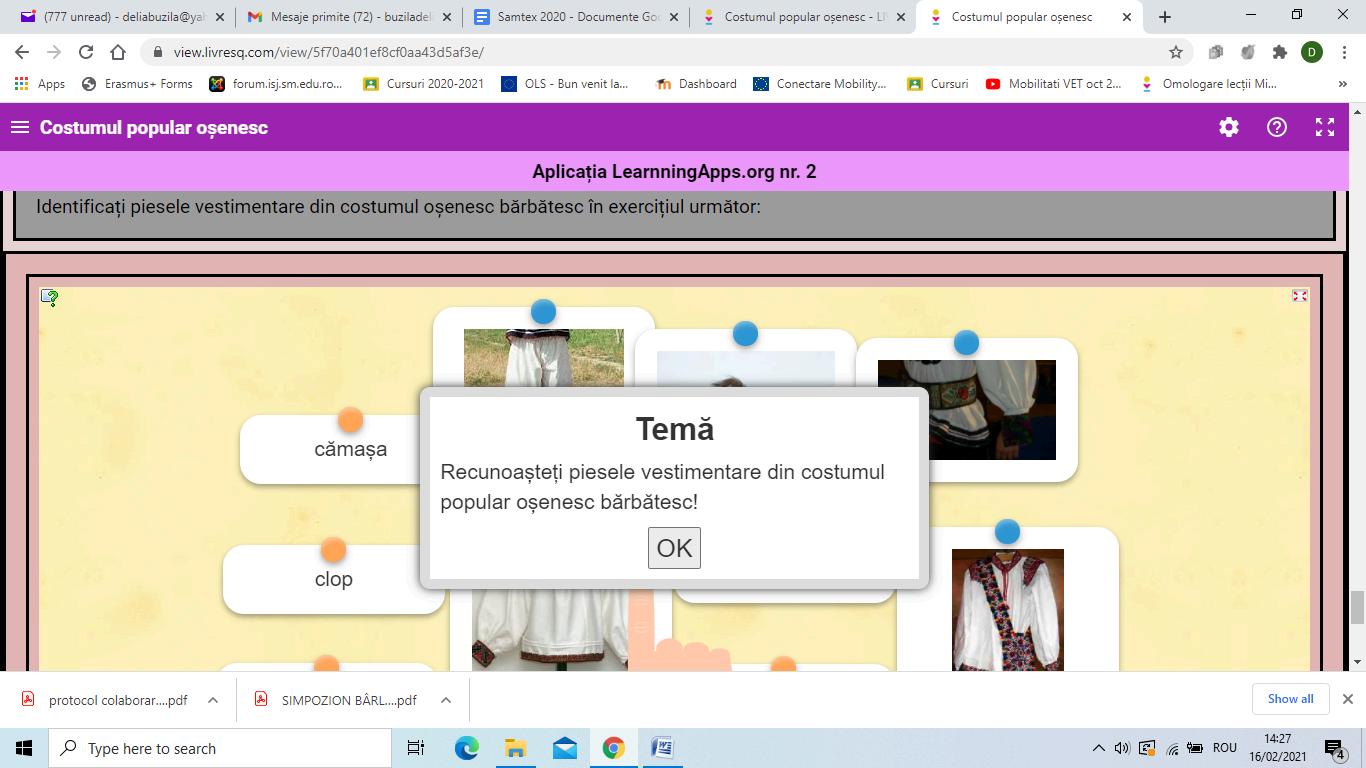Viewport: 1366px width, 768px height.
Task: Open Conectare Mobility bookmark
Action: (x=820, y=84)
